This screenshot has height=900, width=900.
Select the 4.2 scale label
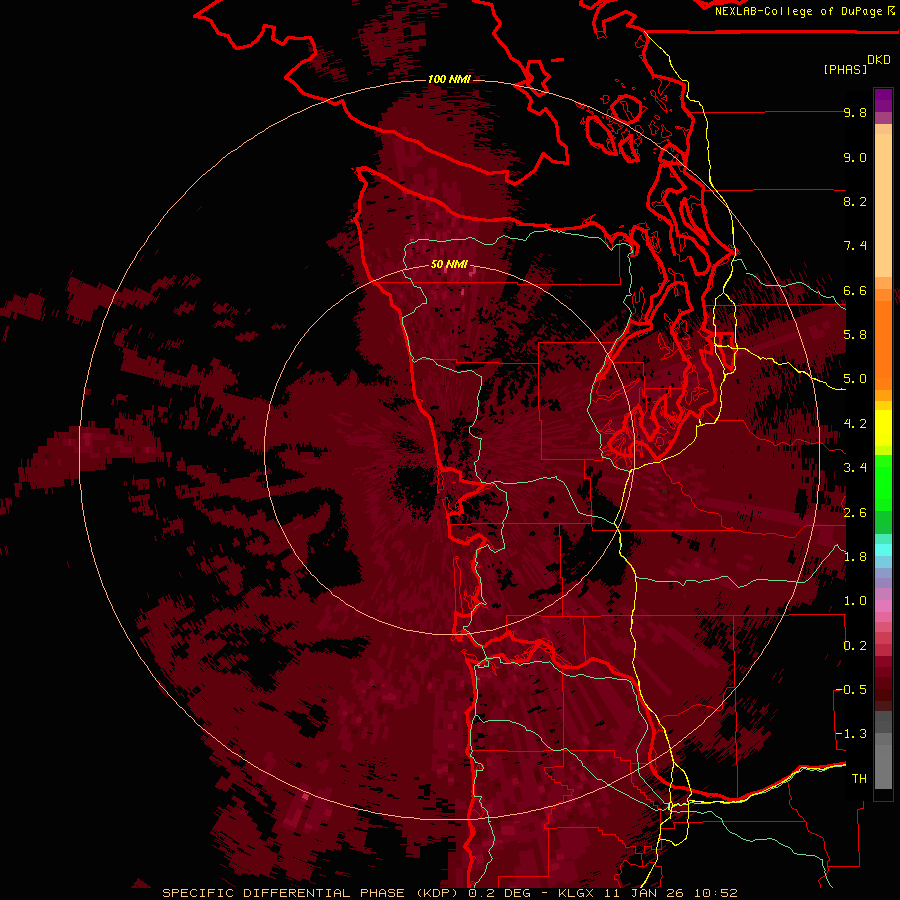coord(855,424)
